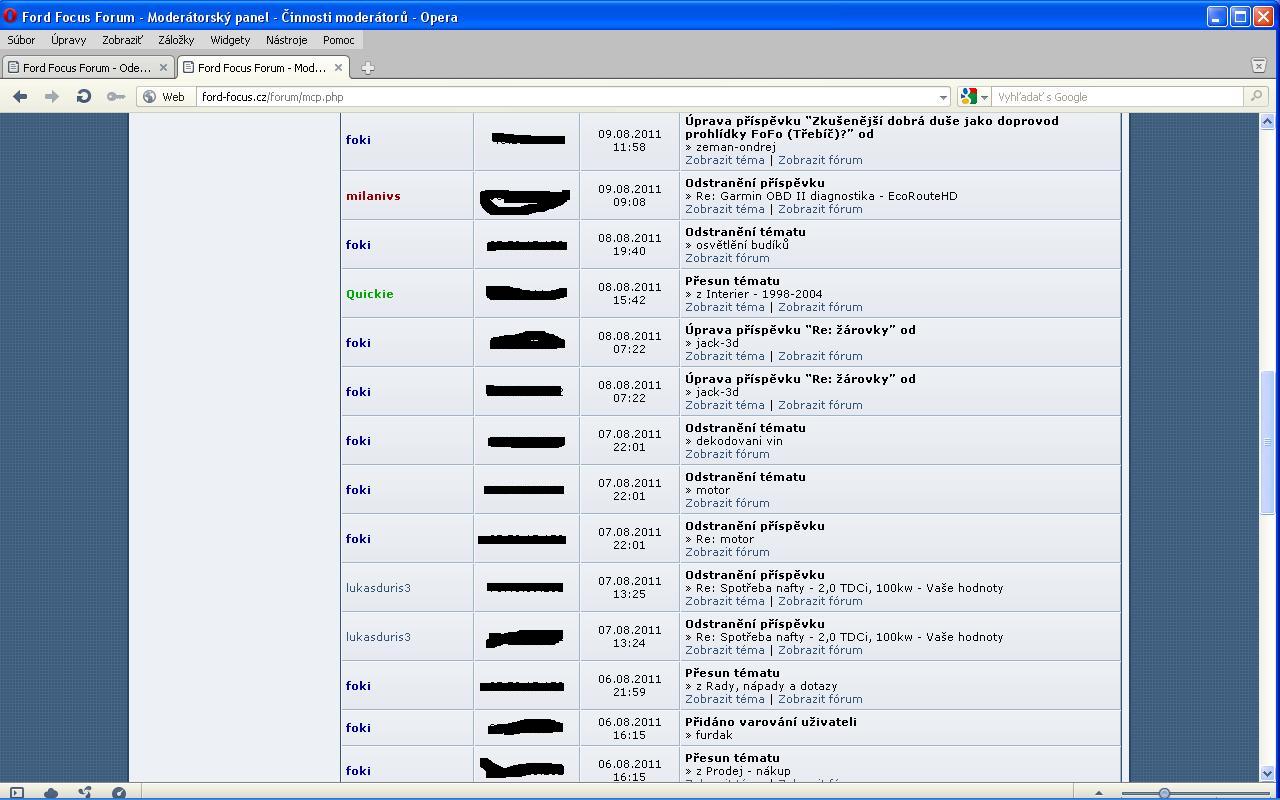Viewport: 1280px width, 800px height.
Task: Click the forward navigation arrow
Action: pyautogui.click(x=52, y=97)
